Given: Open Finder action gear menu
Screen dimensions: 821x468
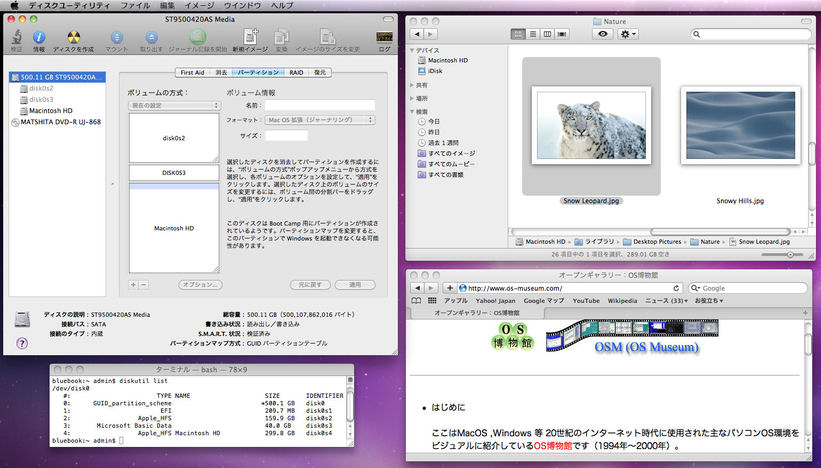Looking at the screenshot, I should click(627, 34).
